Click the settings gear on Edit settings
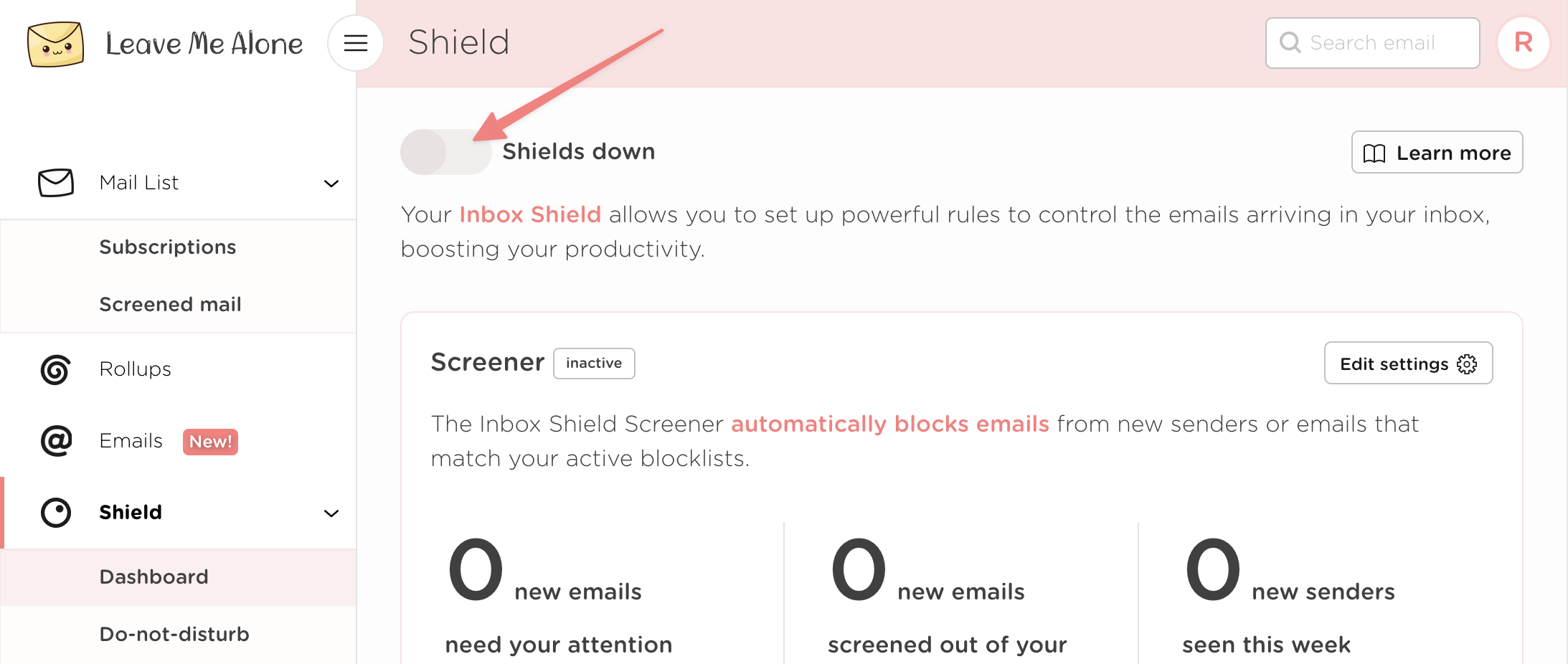This screenshot has height=664, width=1568. pyautogui.click(x=1465, y=364)
